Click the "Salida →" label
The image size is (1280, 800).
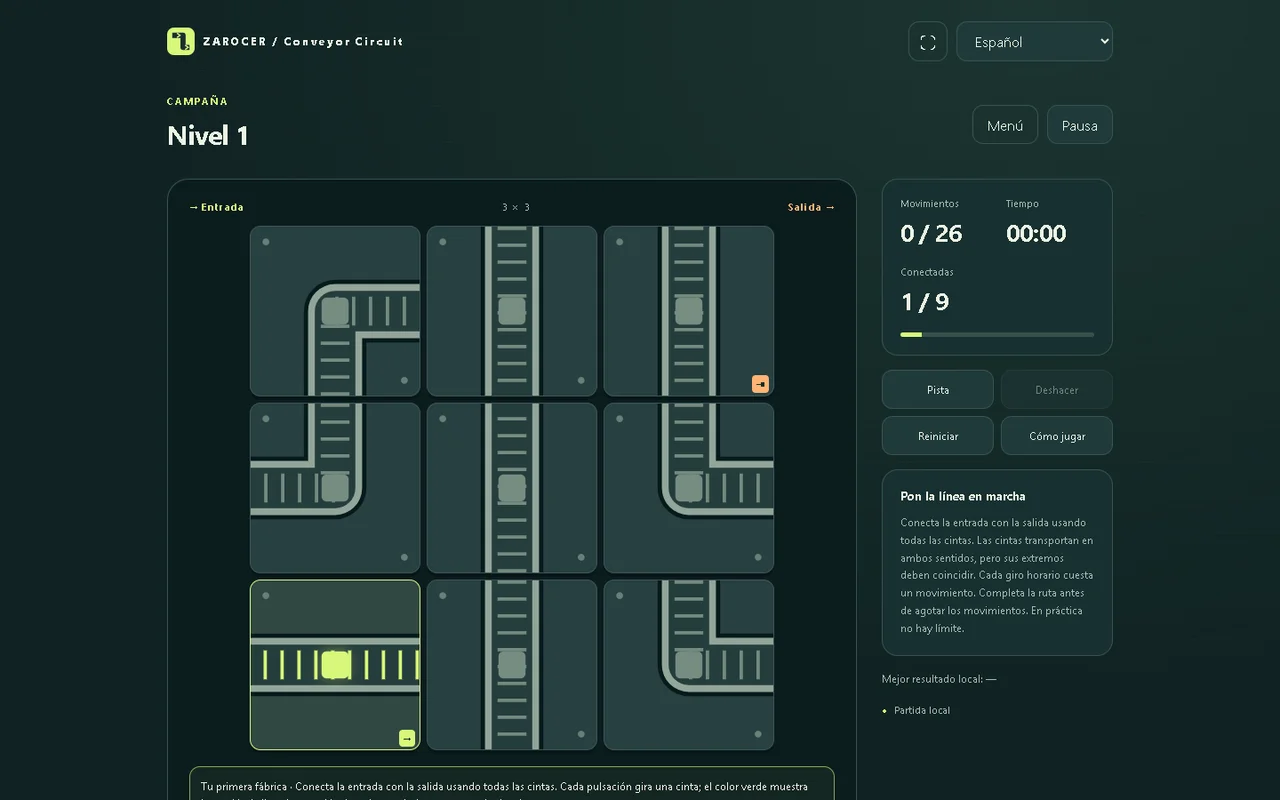[811, 207]
